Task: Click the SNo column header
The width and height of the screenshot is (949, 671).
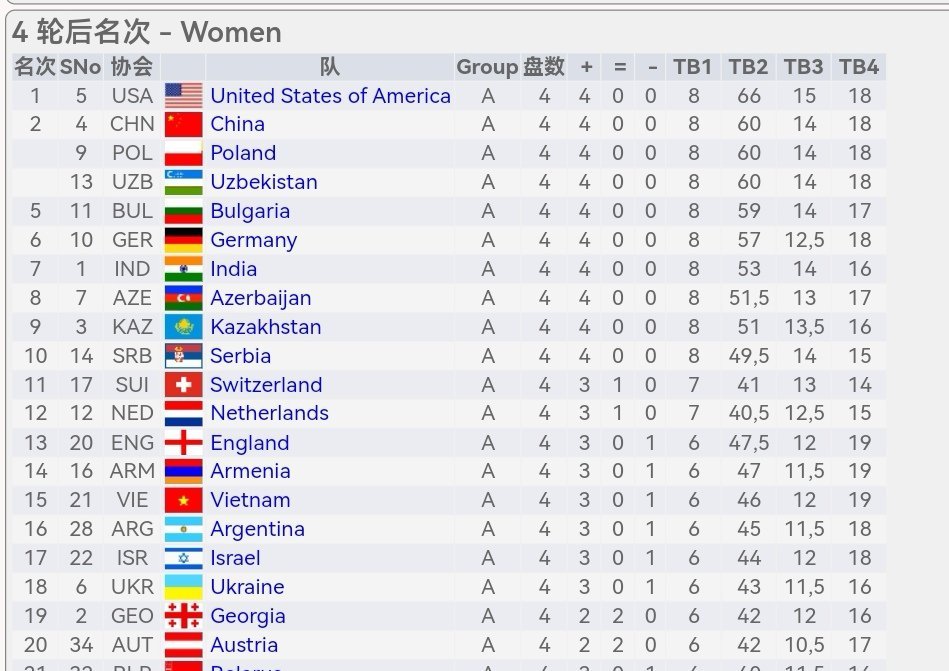Action: point(80,67)
